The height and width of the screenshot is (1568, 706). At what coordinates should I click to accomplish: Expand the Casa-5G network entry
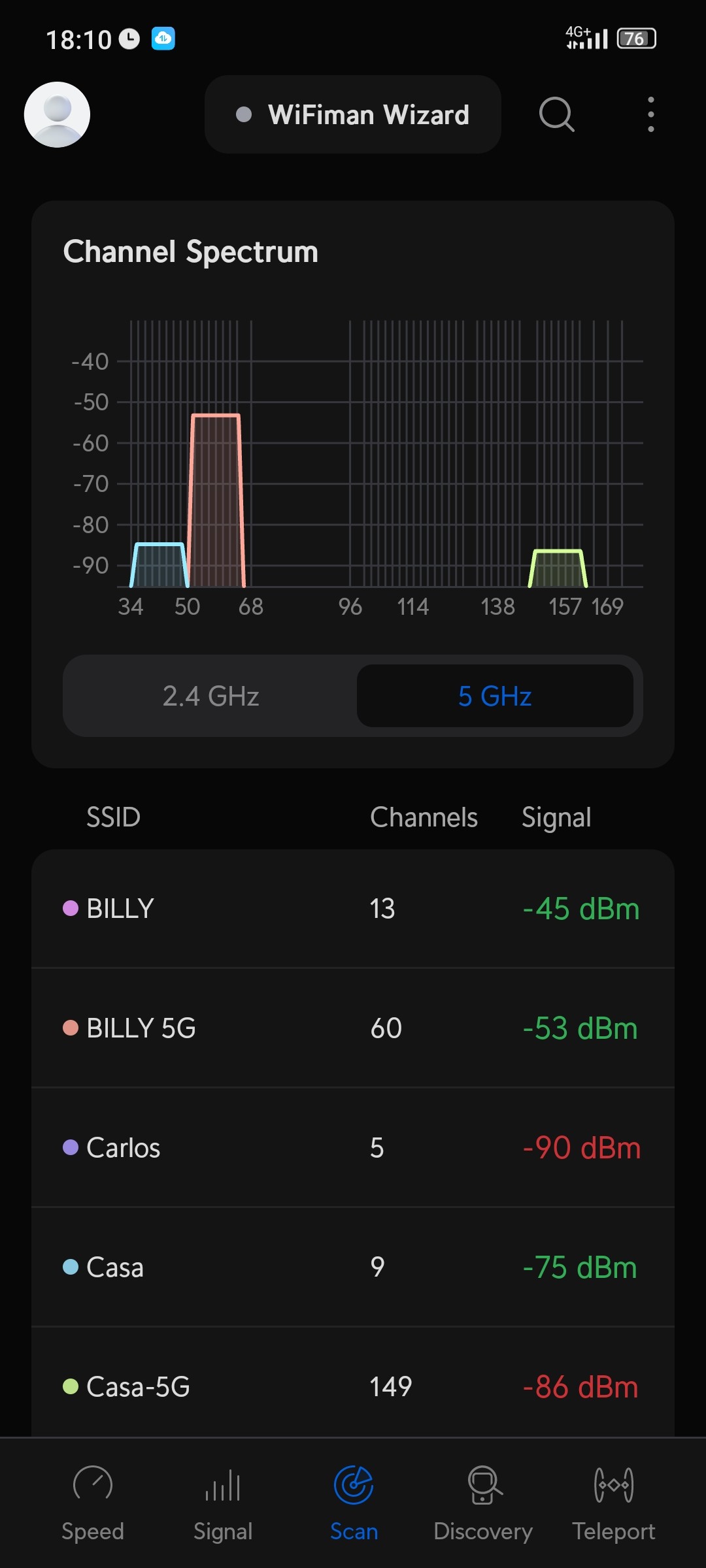353,1386
